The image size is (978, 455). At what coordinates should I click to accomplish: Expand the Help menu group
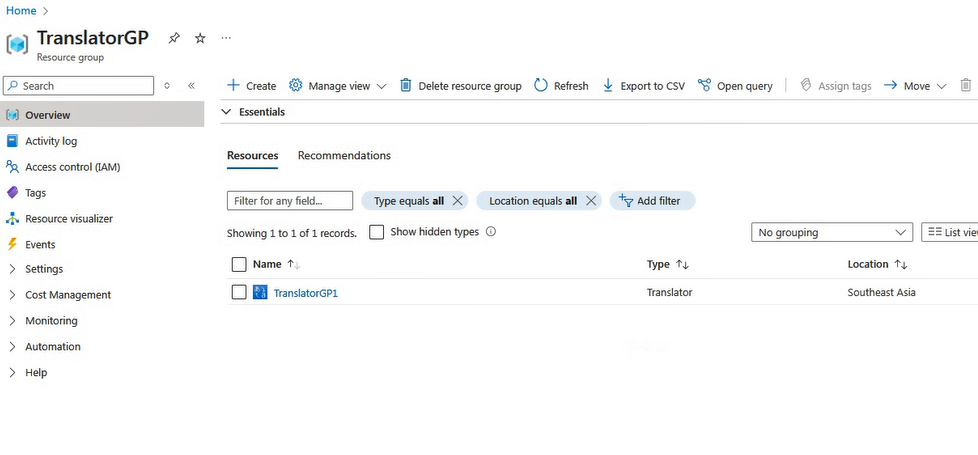[12, 373]
